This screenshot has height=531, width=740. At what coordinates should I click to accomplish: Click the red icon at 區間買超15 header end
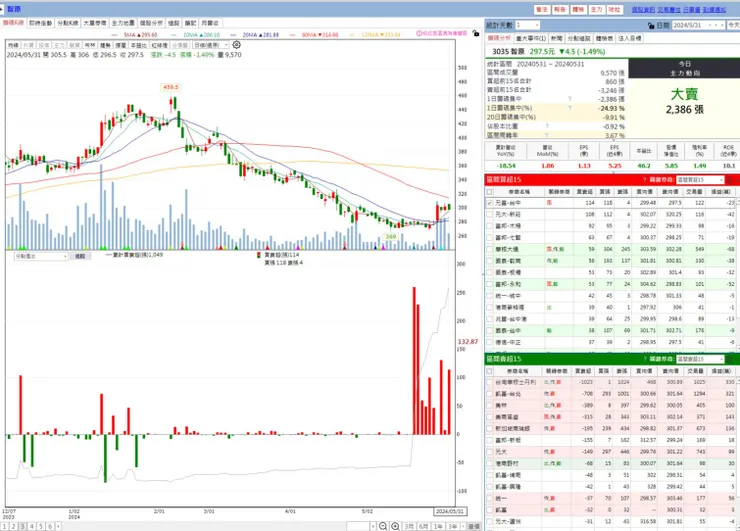pos(730,180)
